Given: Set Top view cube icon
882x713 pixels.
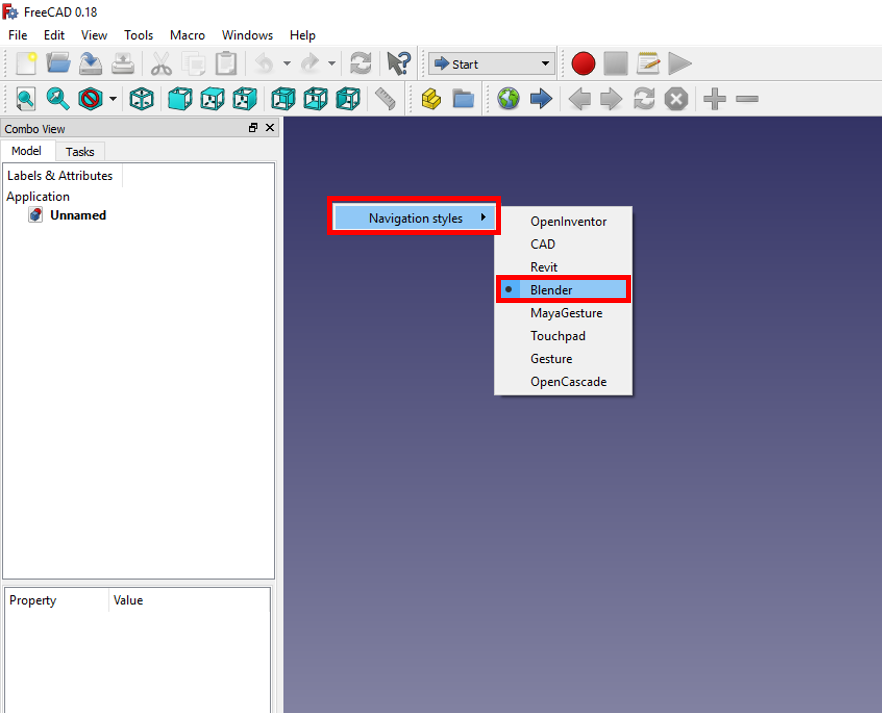Looking at the screenshot, I should (x=213, y=99).
